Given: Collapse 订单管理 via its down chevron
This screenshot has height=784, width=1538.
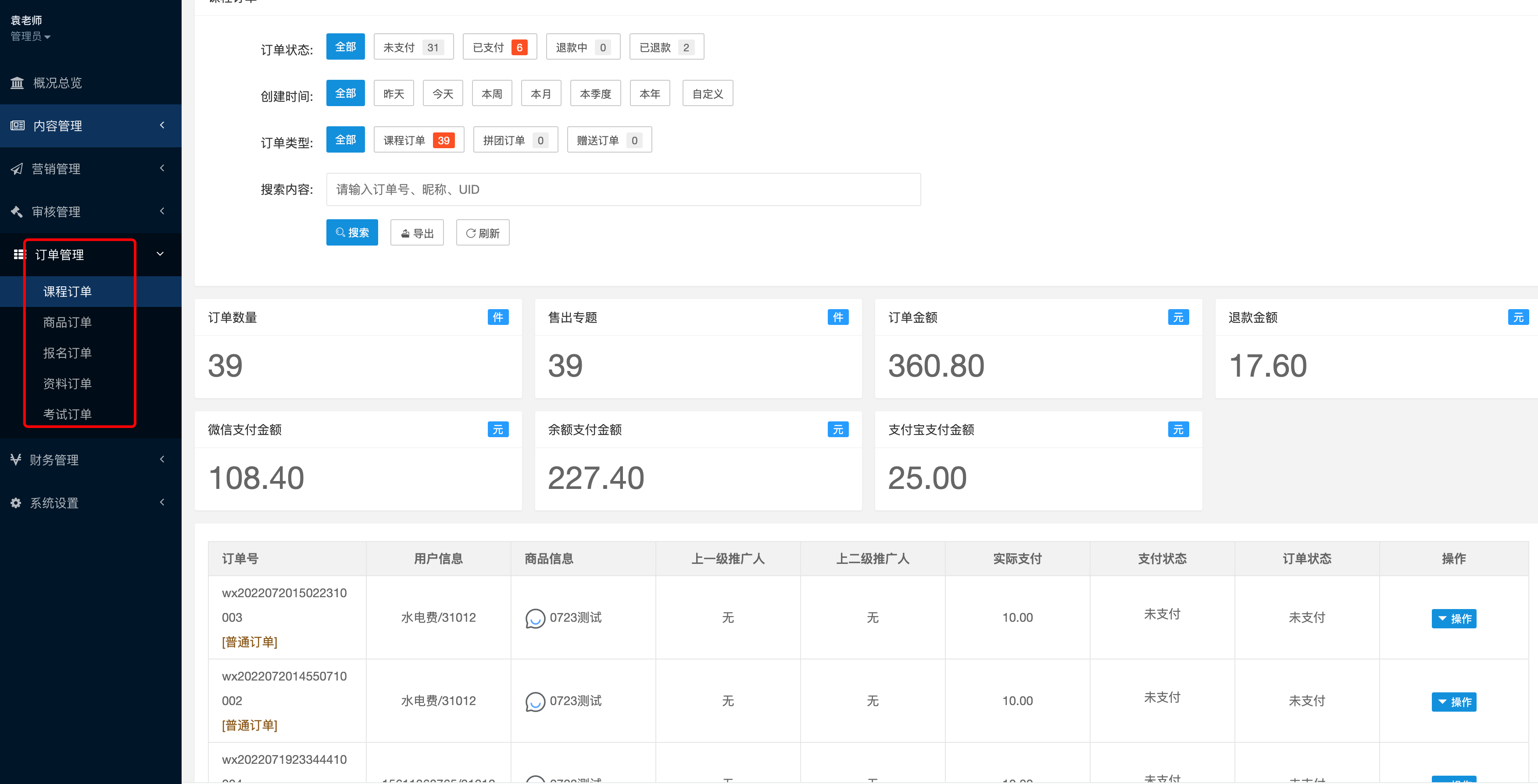Looking at the screenshot, I should pos(160,254).
